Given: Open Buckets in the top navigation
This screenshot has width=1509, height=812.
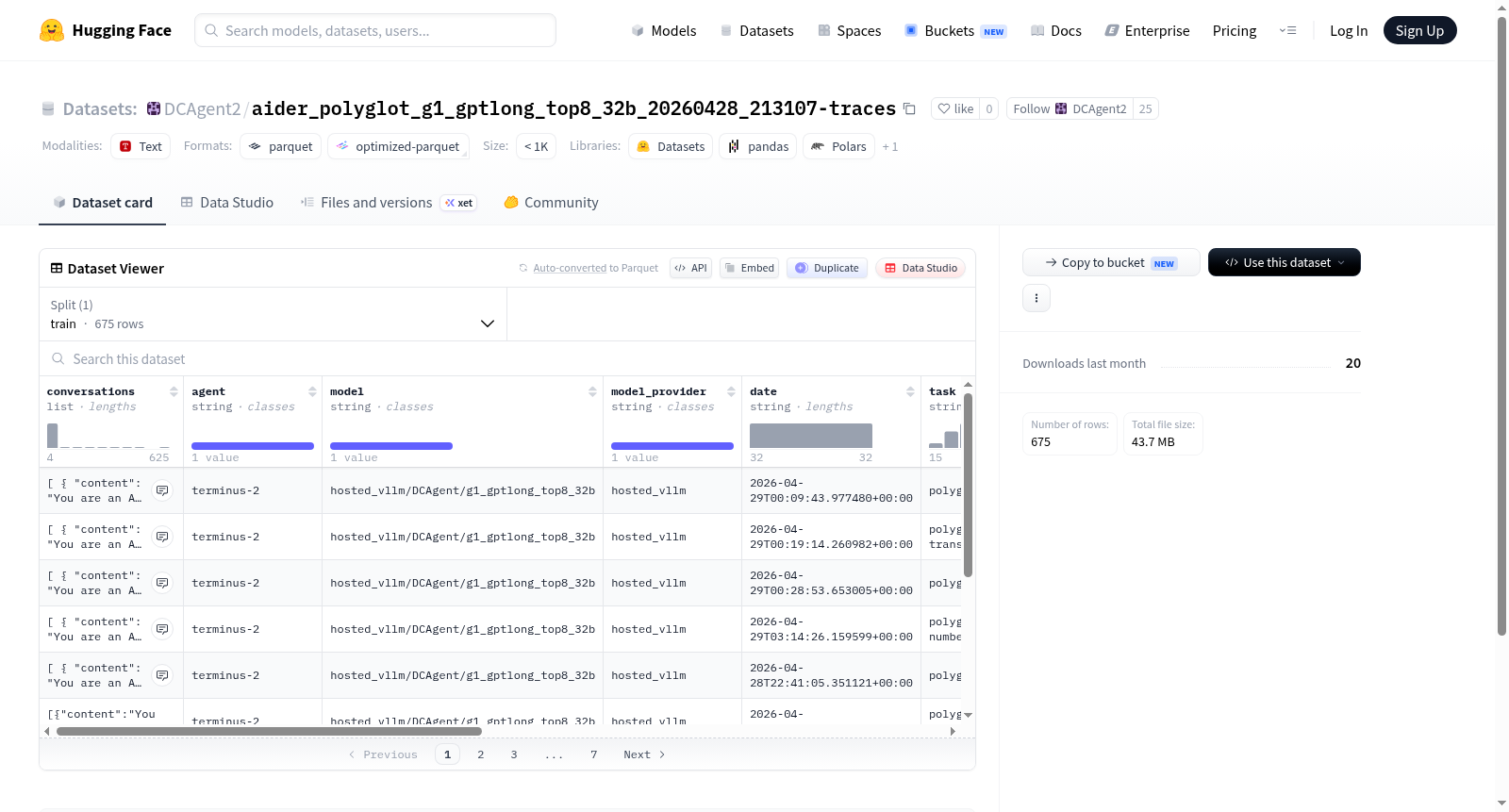Looking at the screenshot, I should 955,30.
